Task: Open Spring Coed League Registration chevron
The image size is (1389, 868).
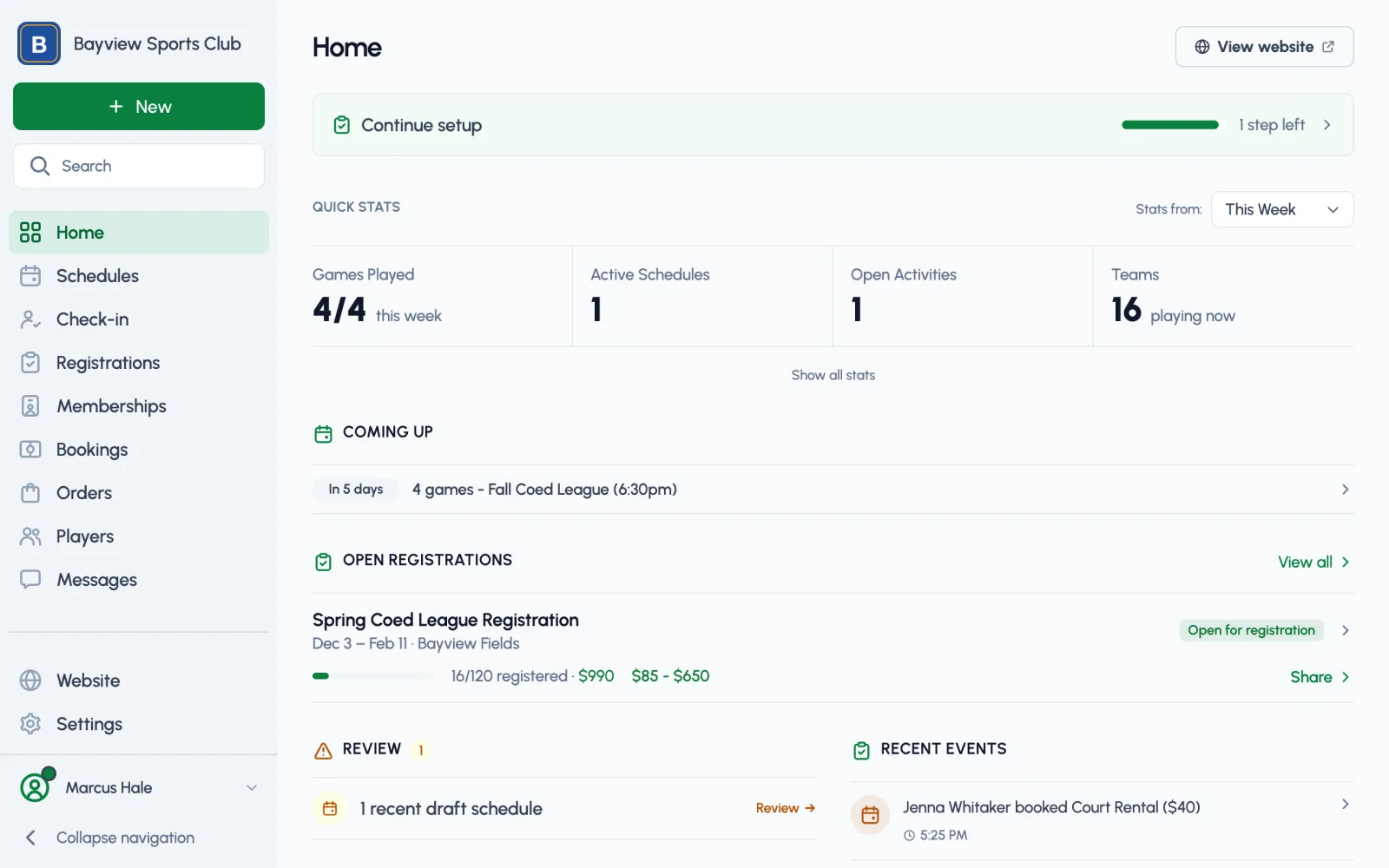Action: pyautogui.click(x=1345, y=630)
